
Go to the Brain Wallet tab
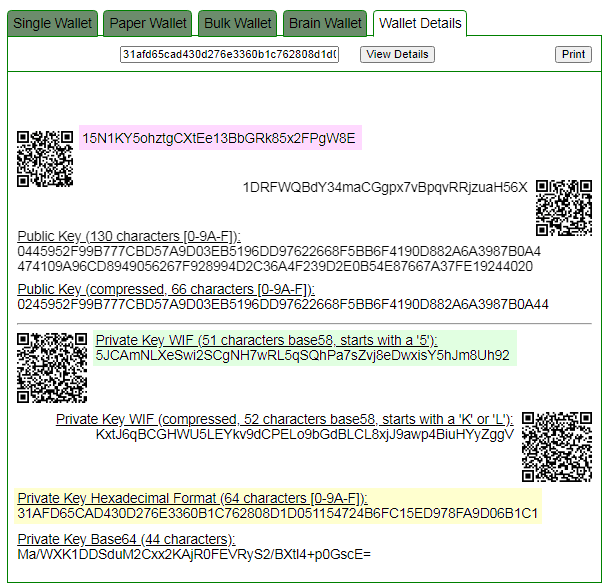pos(325,23)
